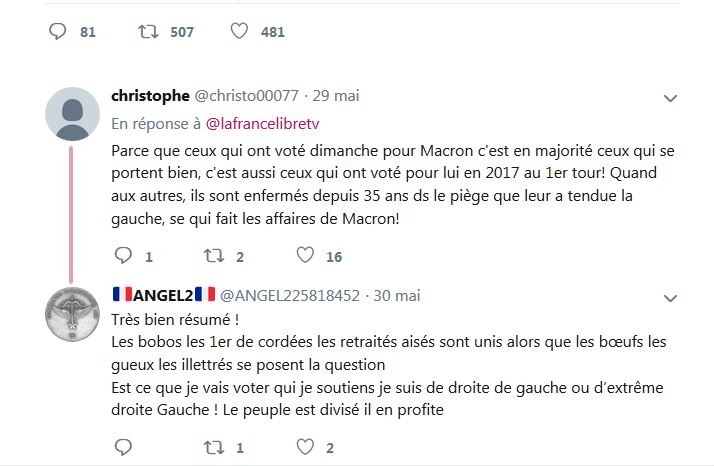The height and width of the screenshot is (466, 714).
Task: Open ANGEL2's profile by display name
Action: point(164,295)
